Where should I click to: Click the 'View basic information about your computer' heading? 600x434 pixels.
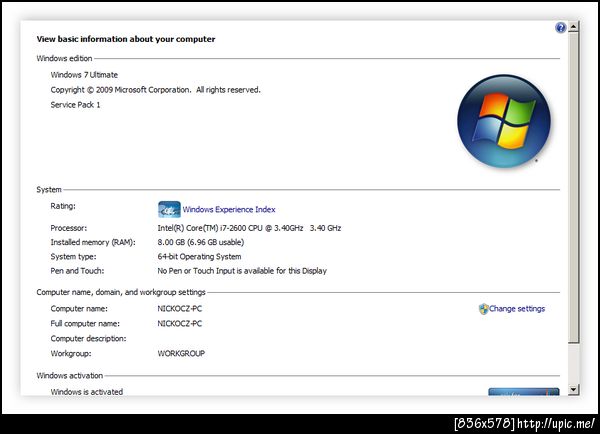click(x=126, y=39)
